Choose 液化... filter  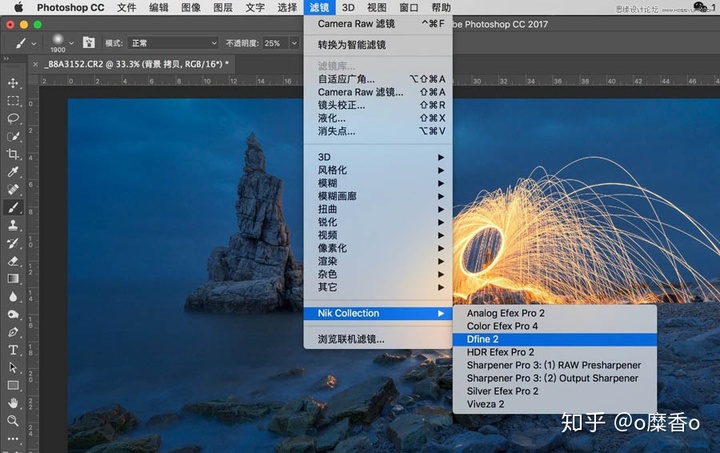point(378,118)
